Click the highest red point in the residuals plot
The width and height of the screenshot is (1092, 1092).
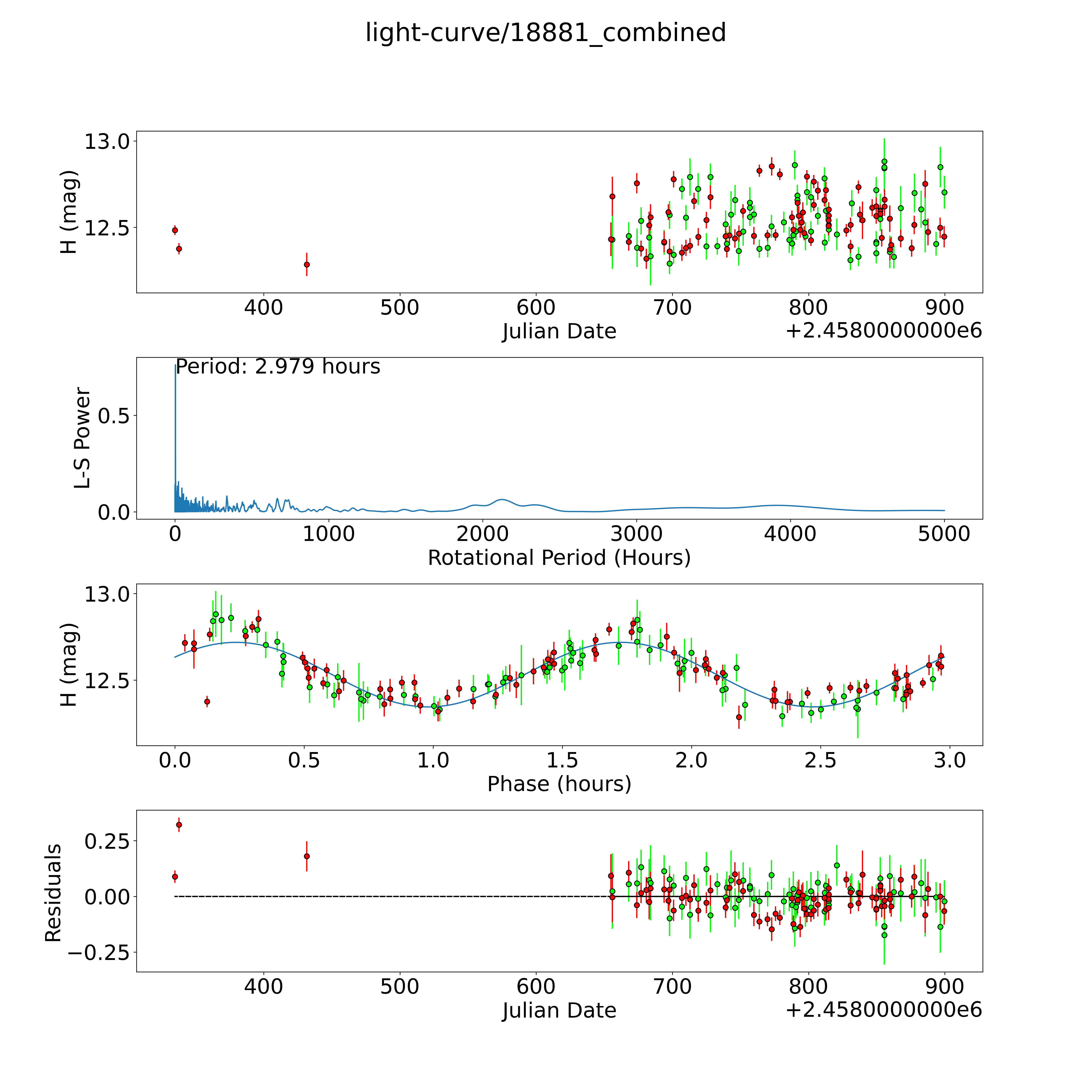[179, 825]
